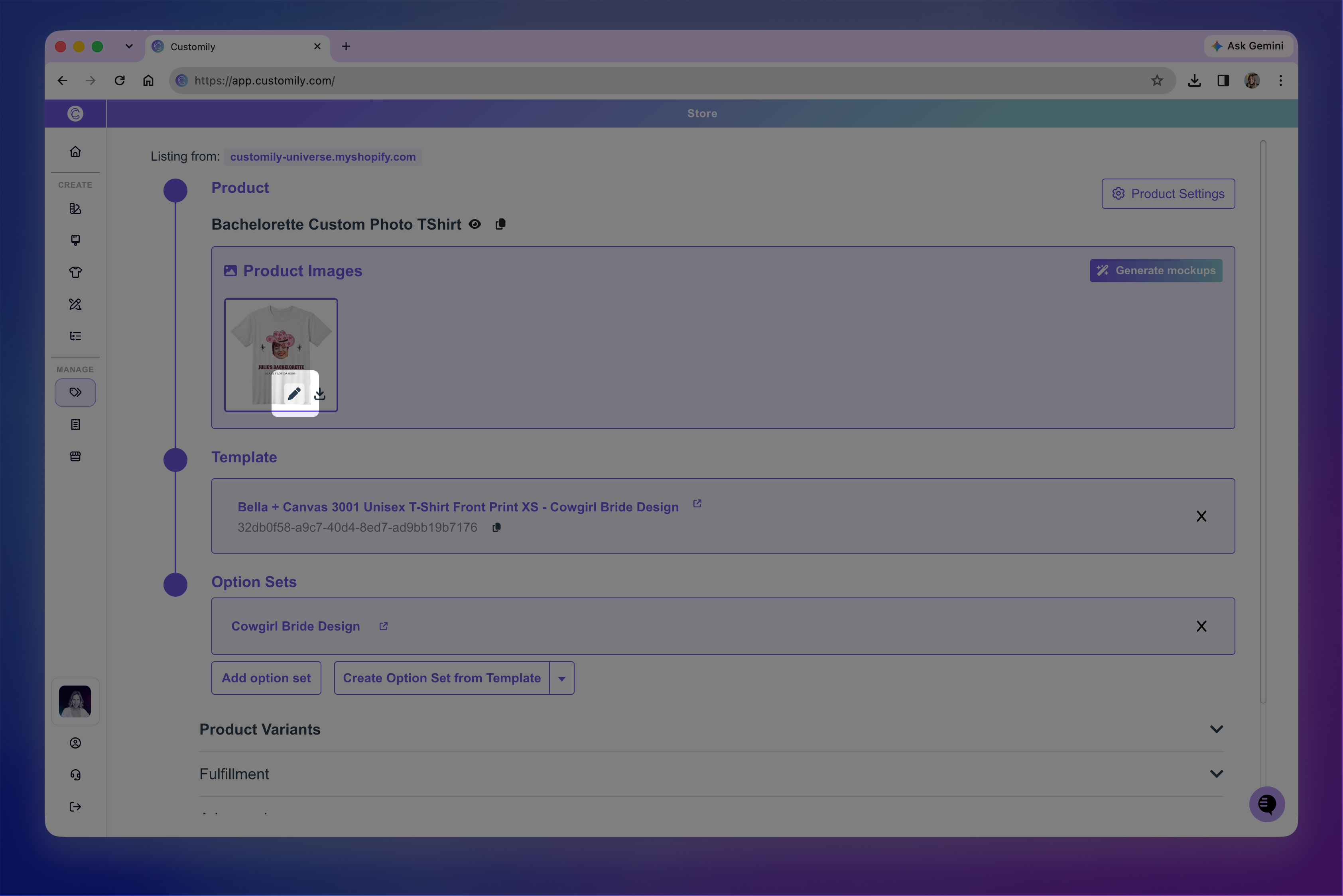Image resolution: width=1343 pixels, height=896 pixels.
Task: Open the option sets list icon in sidebar
Action: point(75,336)
